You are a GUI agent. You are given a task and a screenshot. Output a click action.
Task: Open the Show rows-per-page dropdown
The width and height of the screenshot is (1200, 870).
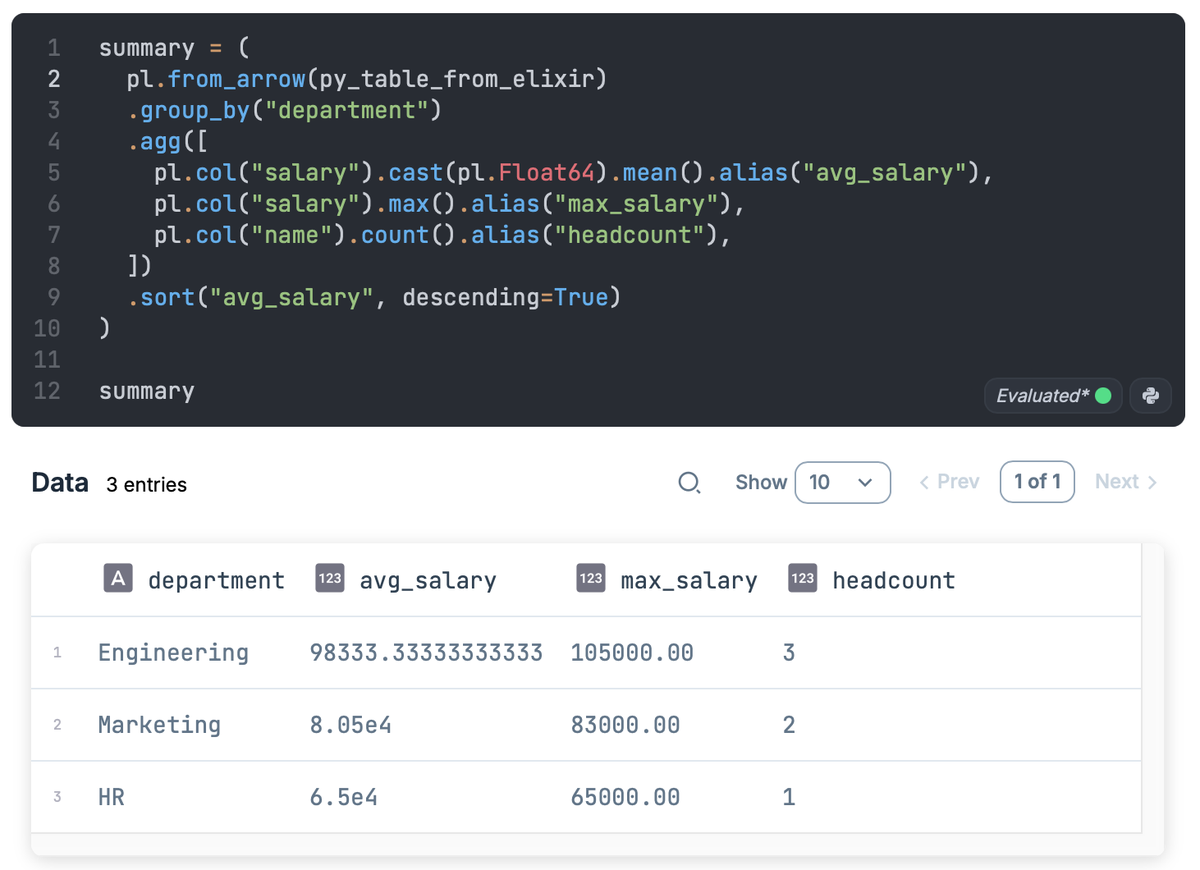(x=842, y=482)
